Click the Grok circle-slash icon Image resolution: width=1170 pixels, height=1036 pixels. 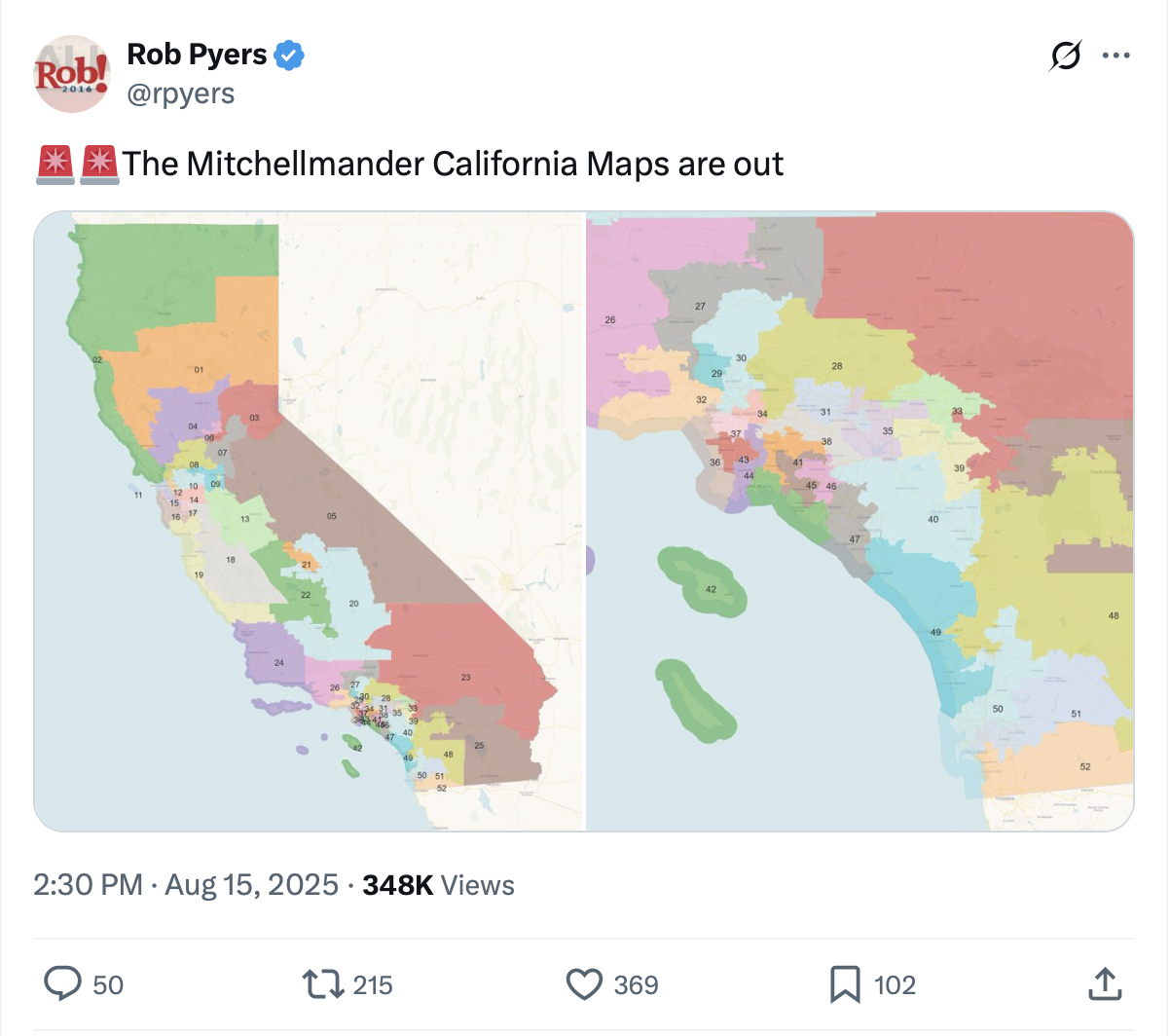point(1065,55)
